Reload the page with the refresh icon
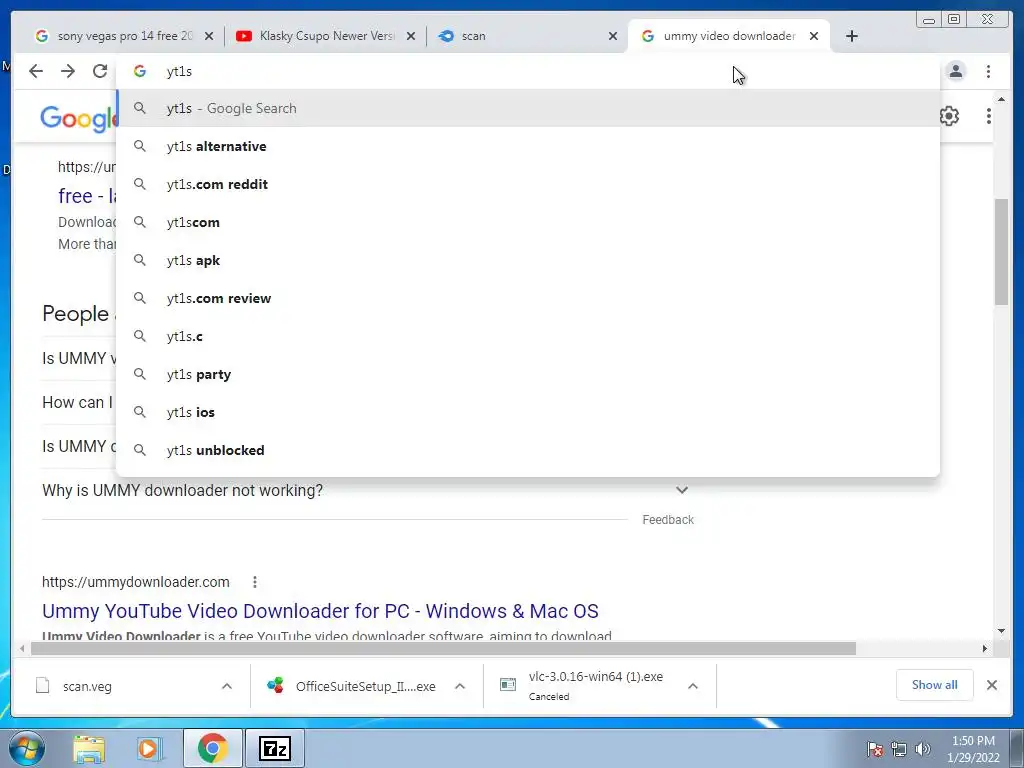Screen dimensions: 1024x768 (100, 71)
